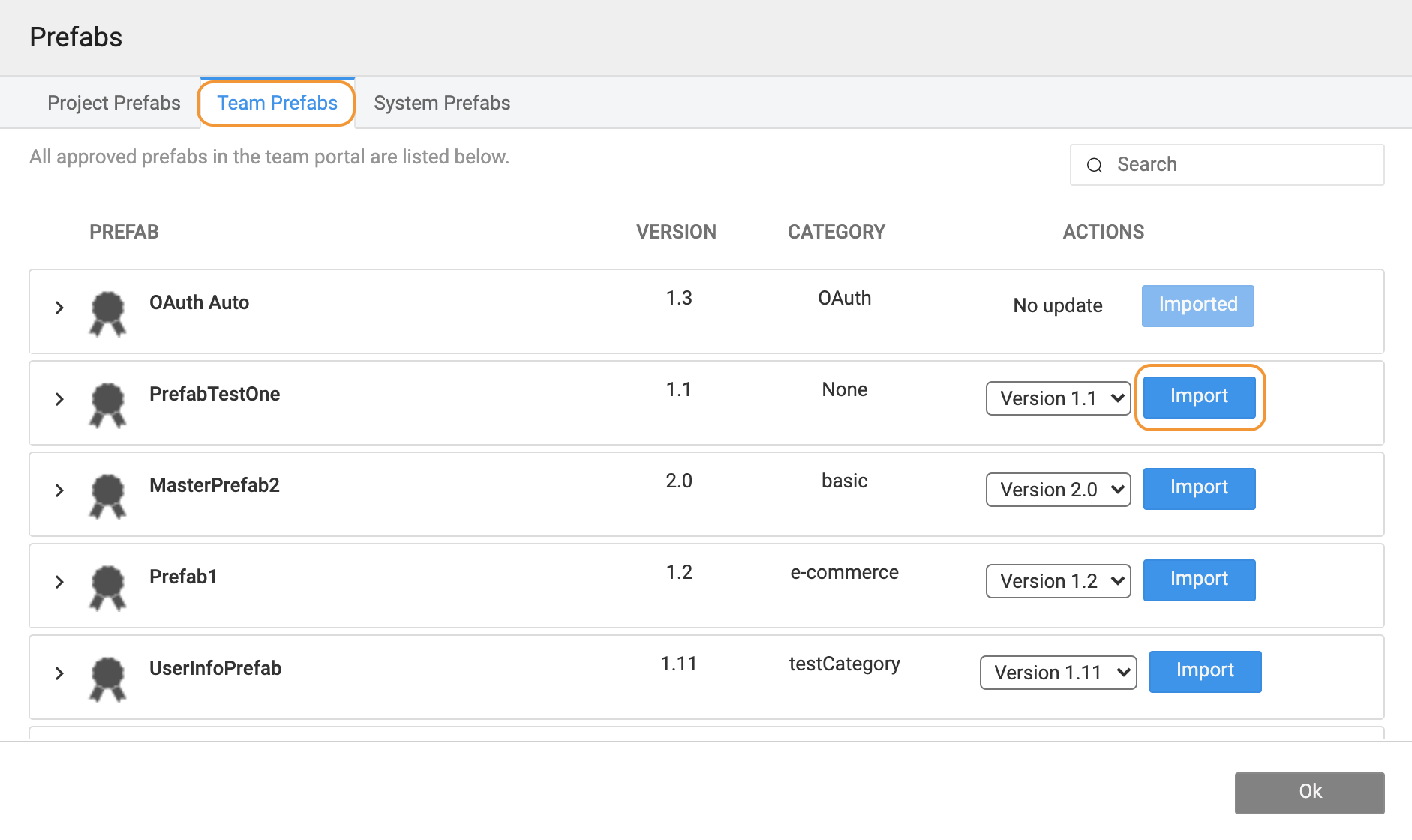Click the OAuth Auto prefab badge icon
Image resolution: width=1412 pixels, height=840 pixels.
tap(107, 313)
